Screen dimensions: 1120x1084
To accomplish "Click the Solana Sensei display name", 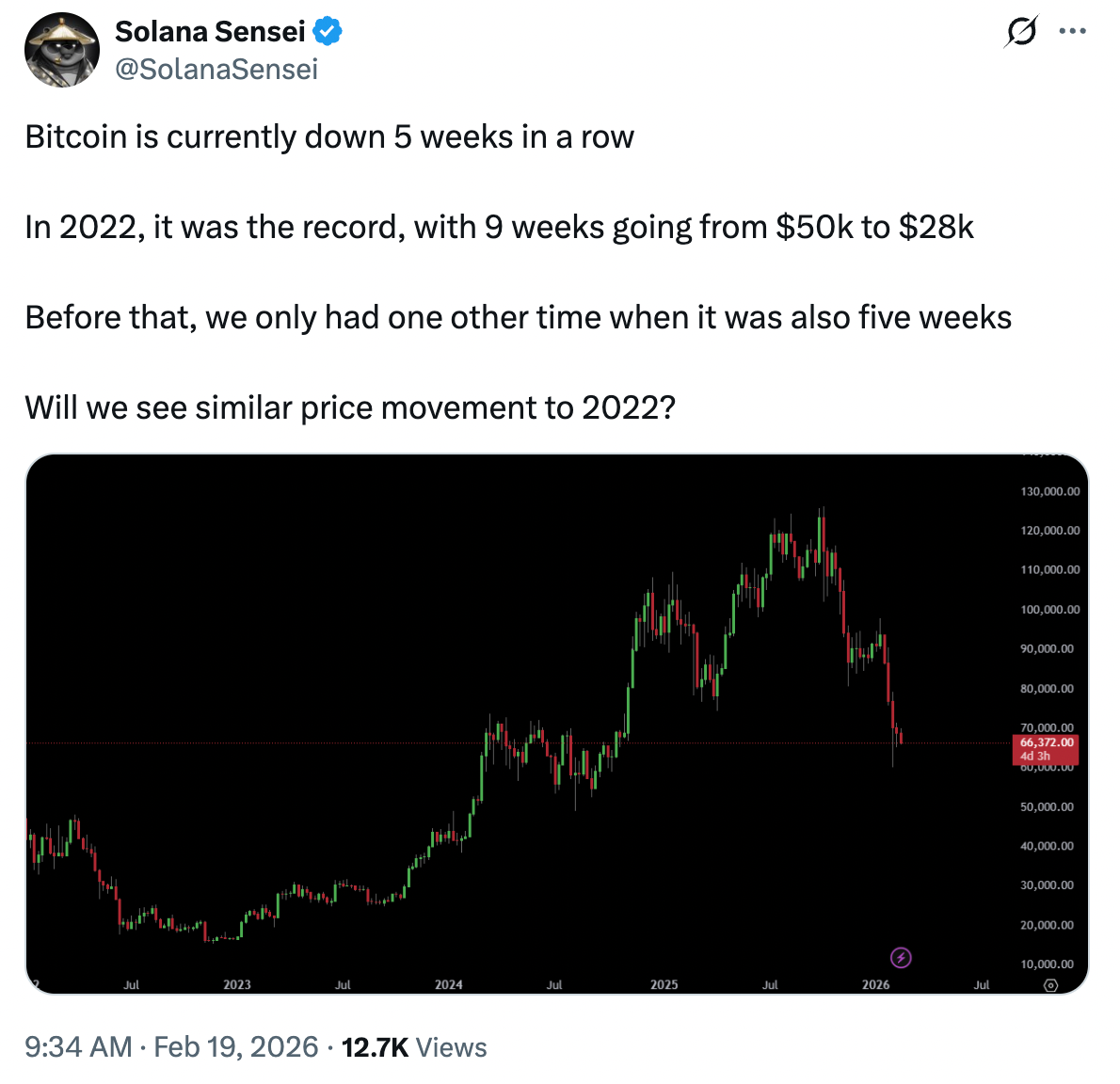I will (x=209, y=30).
